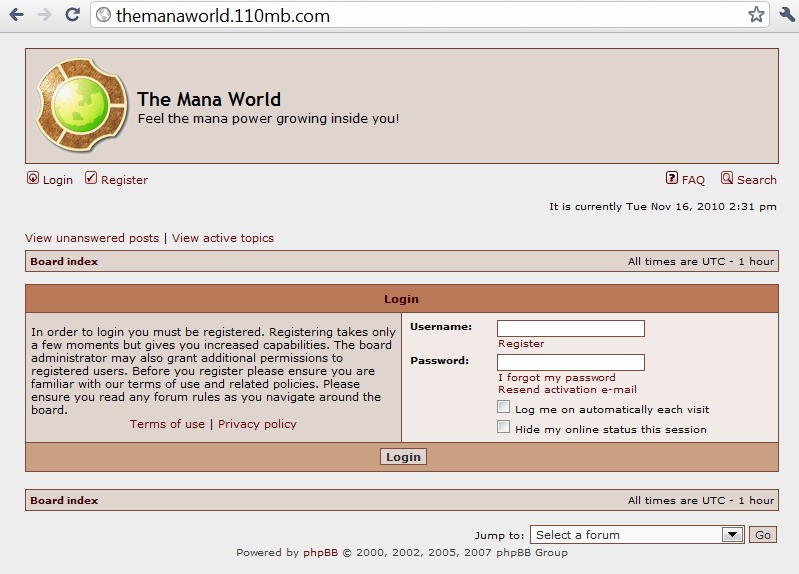Open View active topics
The height and width of the screenshot is (574, 799).
(223, 238)
